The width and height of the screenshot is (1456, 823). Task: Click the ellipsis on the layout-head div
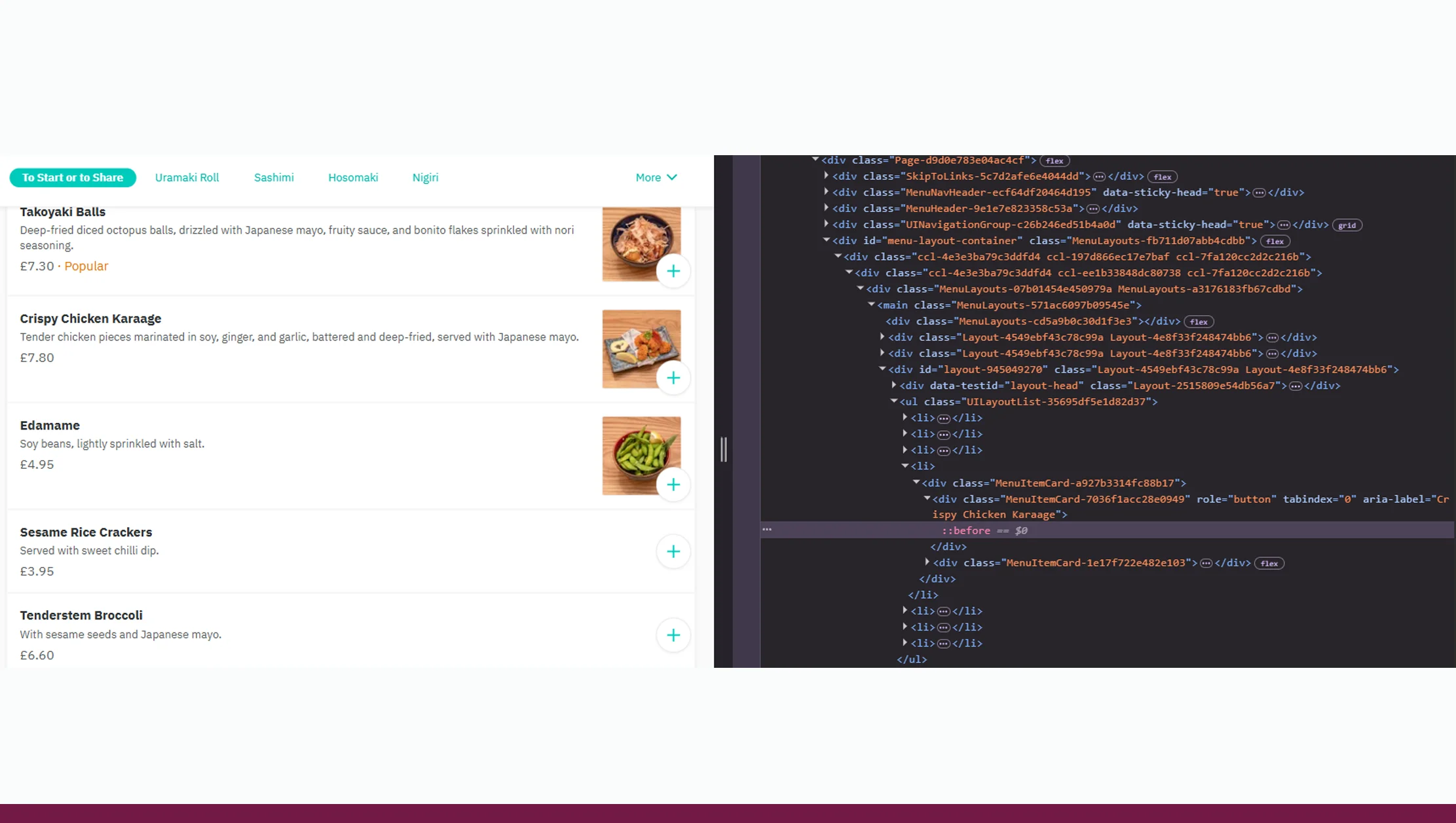click(1296, 386)
